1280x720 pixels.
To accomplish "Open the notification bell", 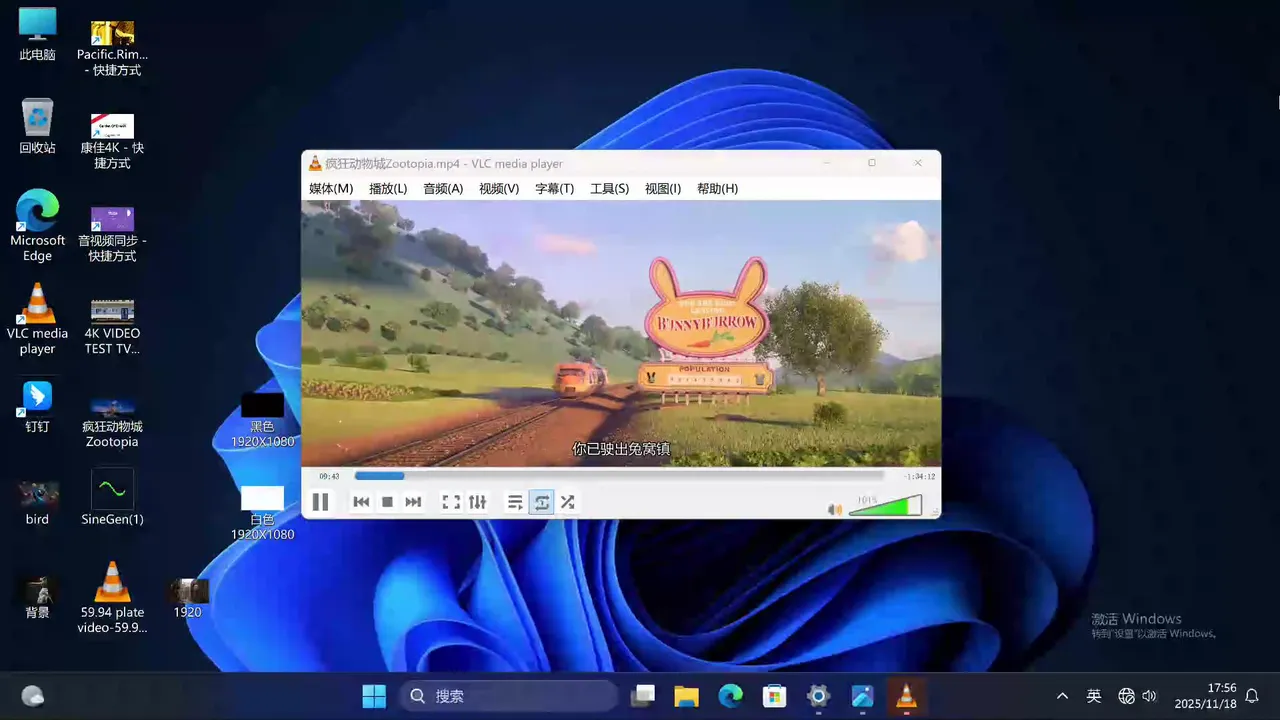I will point(1251,696).
